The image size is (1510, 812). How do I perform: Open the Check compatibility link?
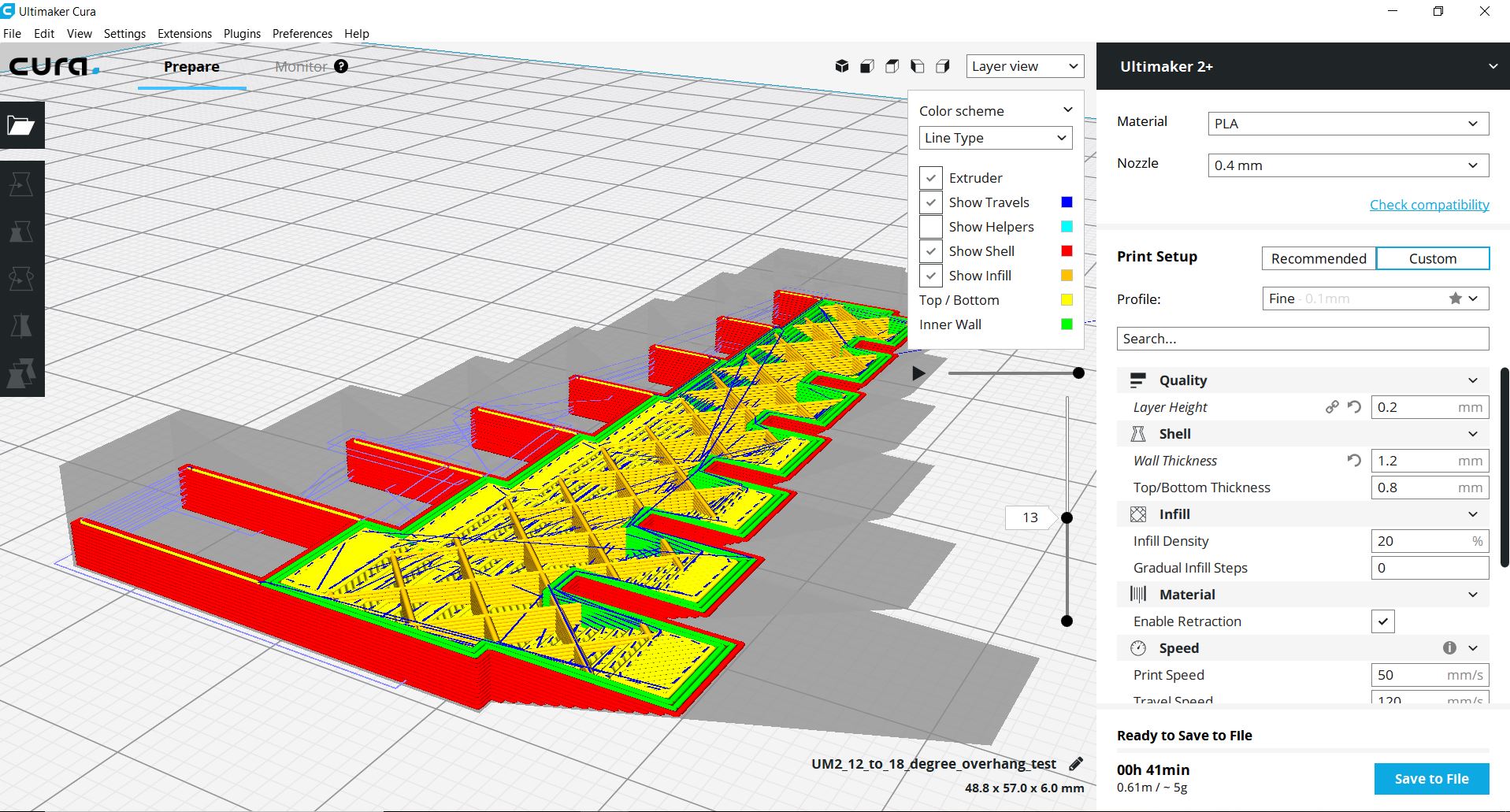[x=1429, y=205]
